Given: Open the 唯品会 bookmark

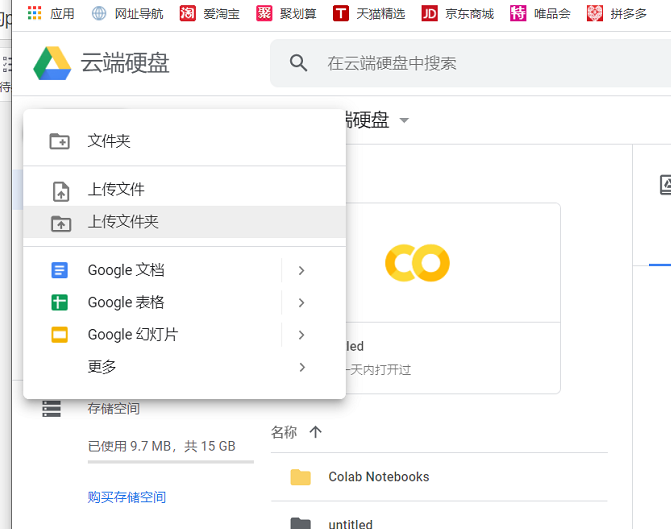Looking at the screenshot, I should click(x=540, y=14).
